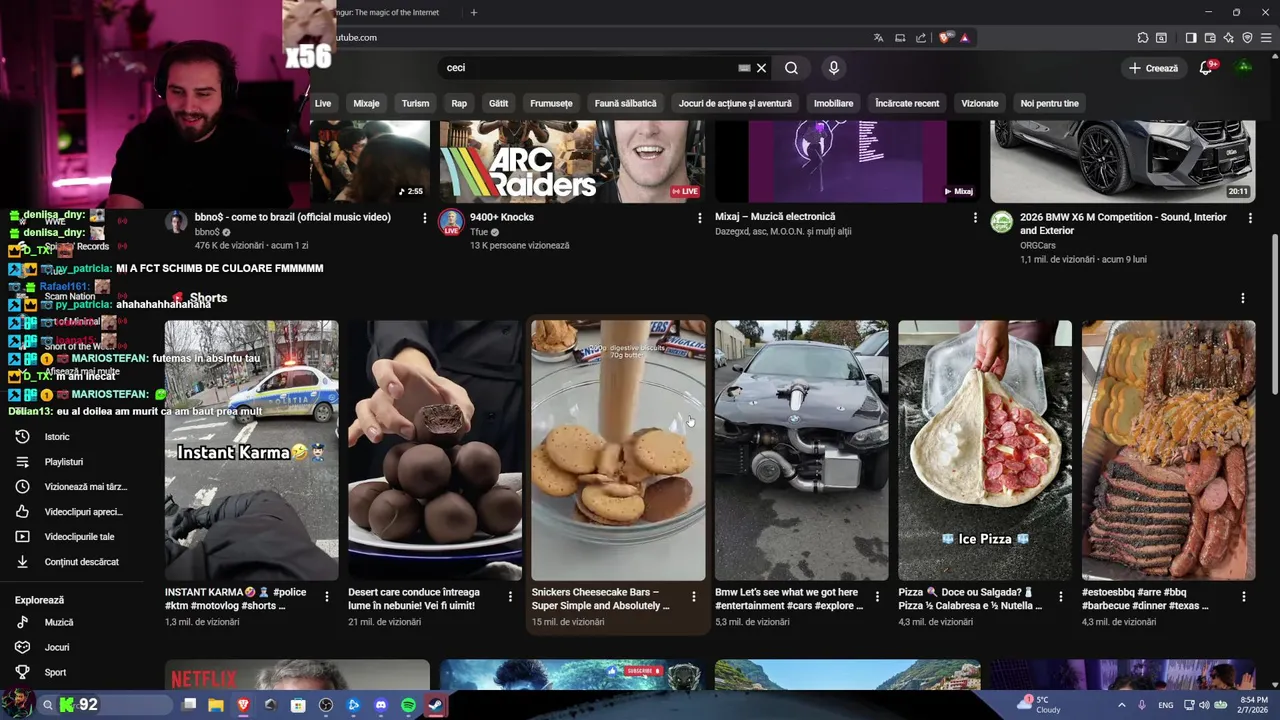Toggle the browser sidebar panel icon
Screen dimensions: 1280x720
pyautogui.click(x=1190, y=38)
